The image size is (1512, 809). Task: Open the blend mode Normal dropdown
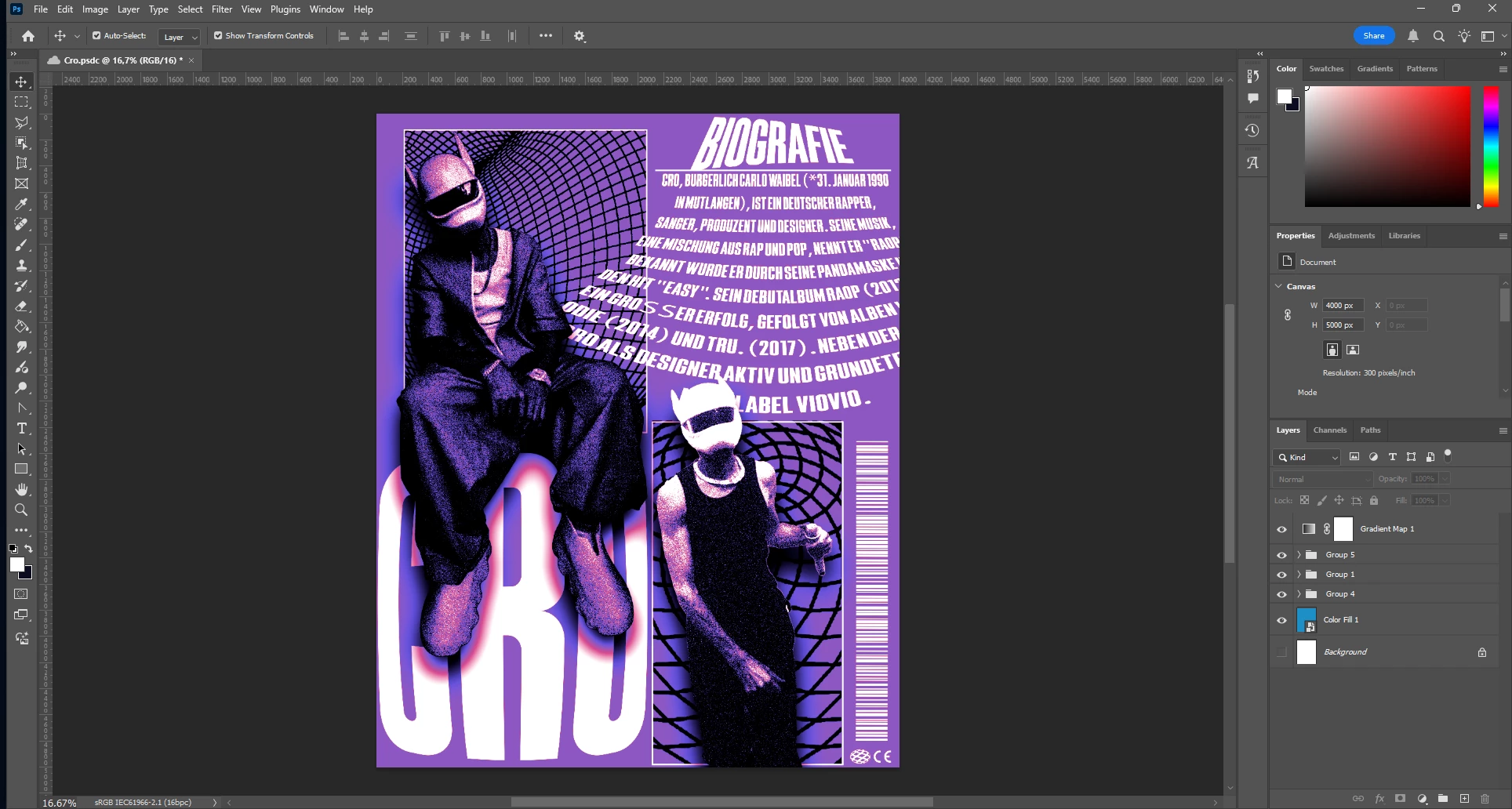click(x=1323, y=479)
